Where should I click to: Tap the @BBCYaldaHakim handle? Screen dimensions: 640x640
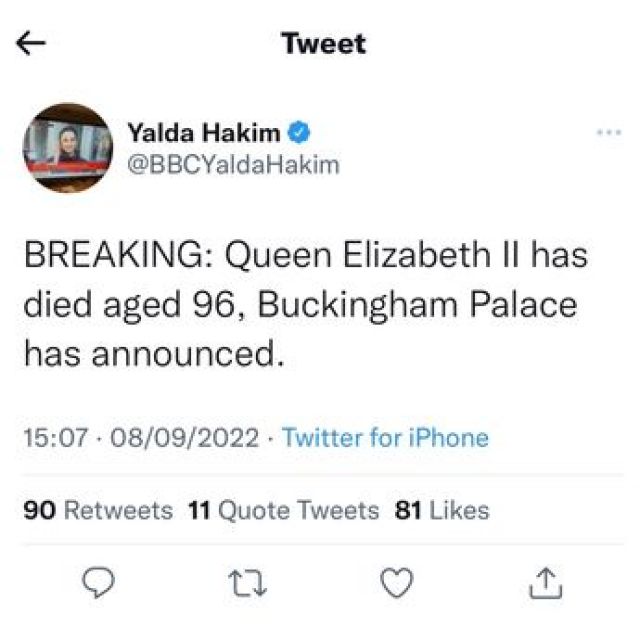tap(232, 165)
